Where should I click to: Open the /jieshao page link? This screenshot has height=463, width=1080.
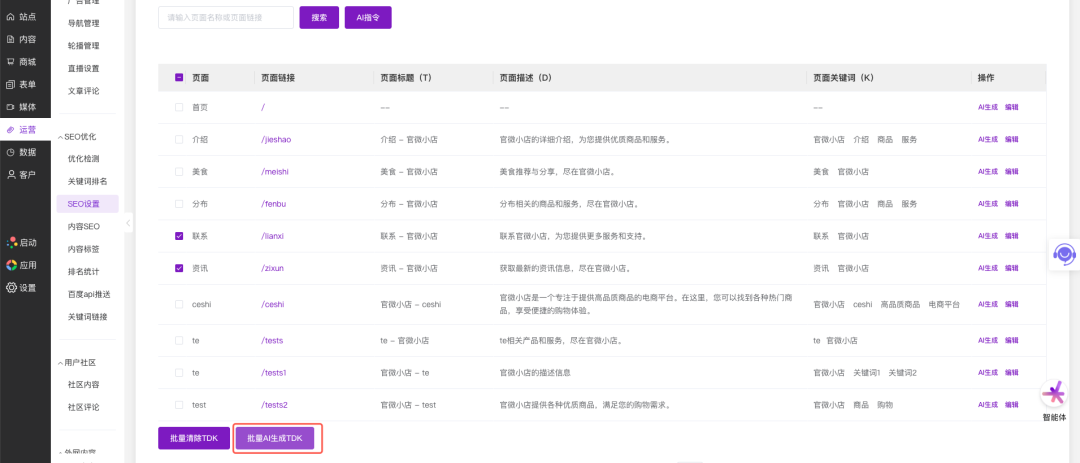[x=275, y=140]
